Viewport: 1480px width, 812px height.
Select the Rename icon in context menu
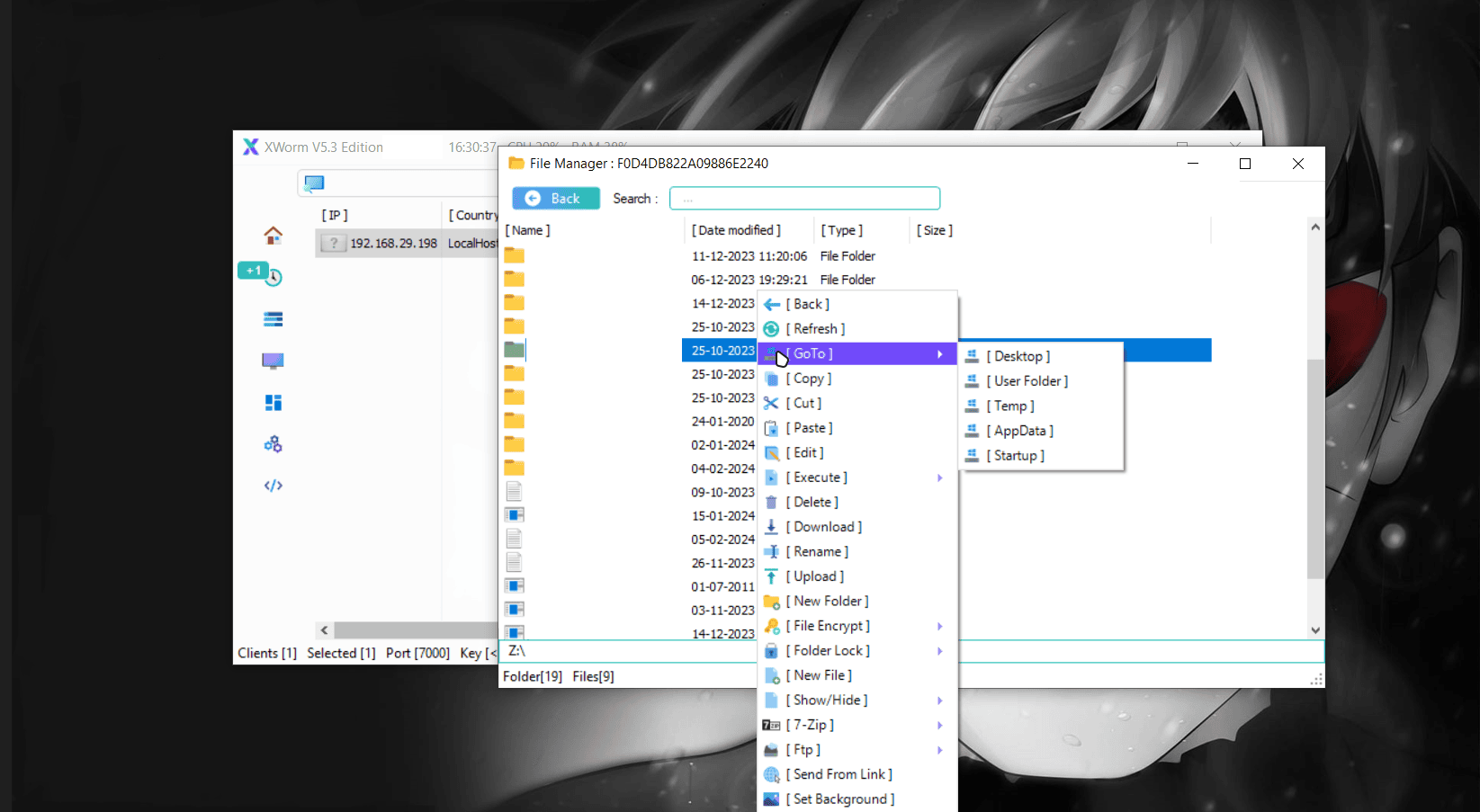click(772, 552)
